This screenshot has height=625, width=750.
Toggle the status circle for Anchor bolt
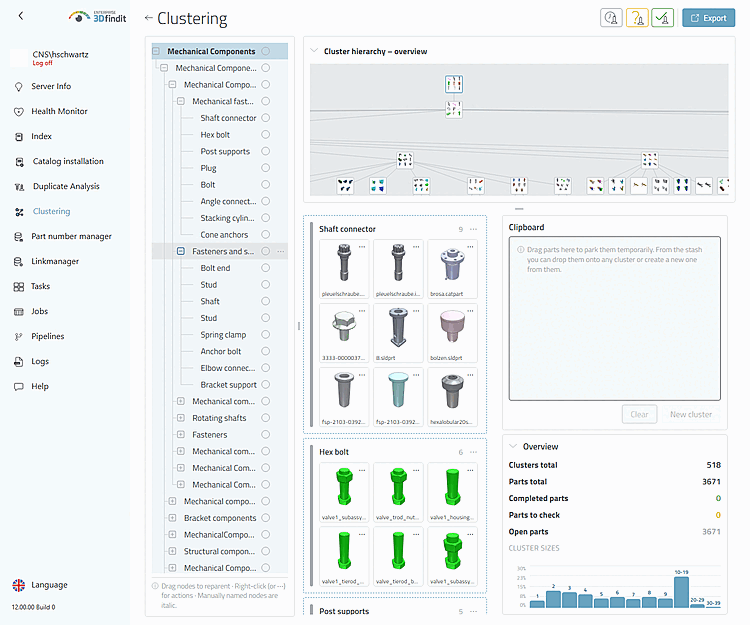(266, 351)
